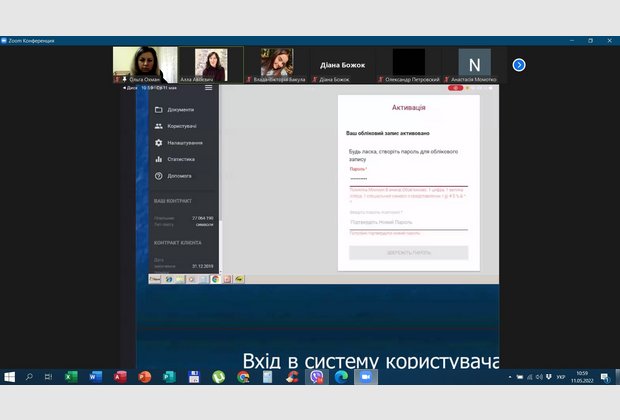Select Ольга Окман video thumbnail

click(145, 64)
